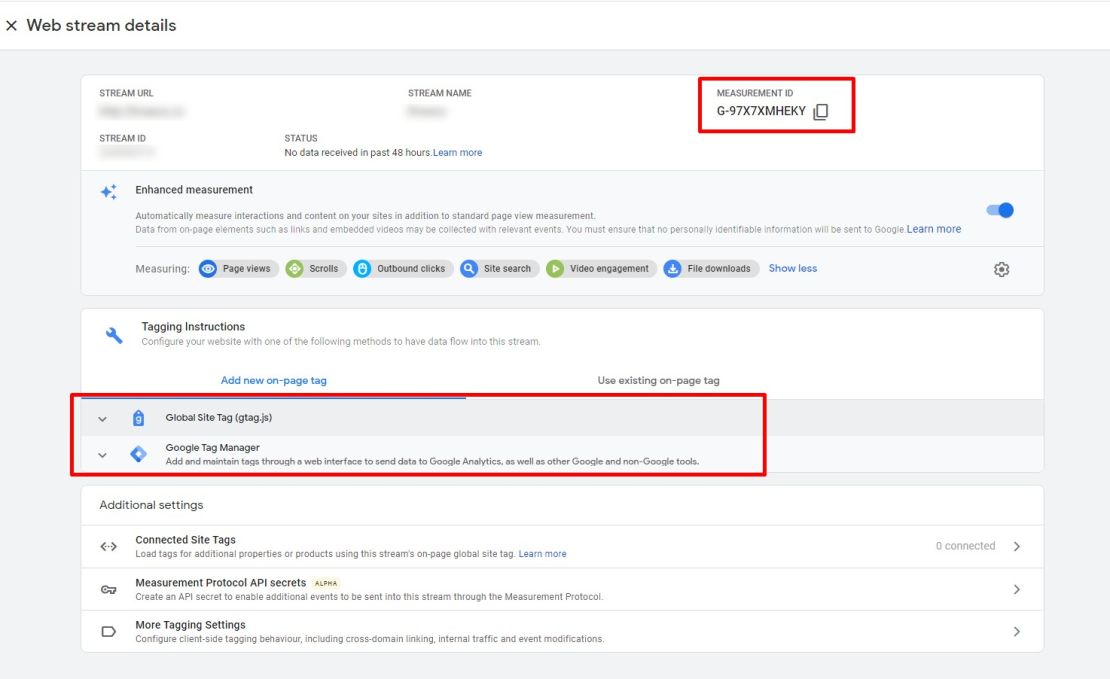Click the ALPHA badge
The image size is (1110, 679).
[326, 583]
